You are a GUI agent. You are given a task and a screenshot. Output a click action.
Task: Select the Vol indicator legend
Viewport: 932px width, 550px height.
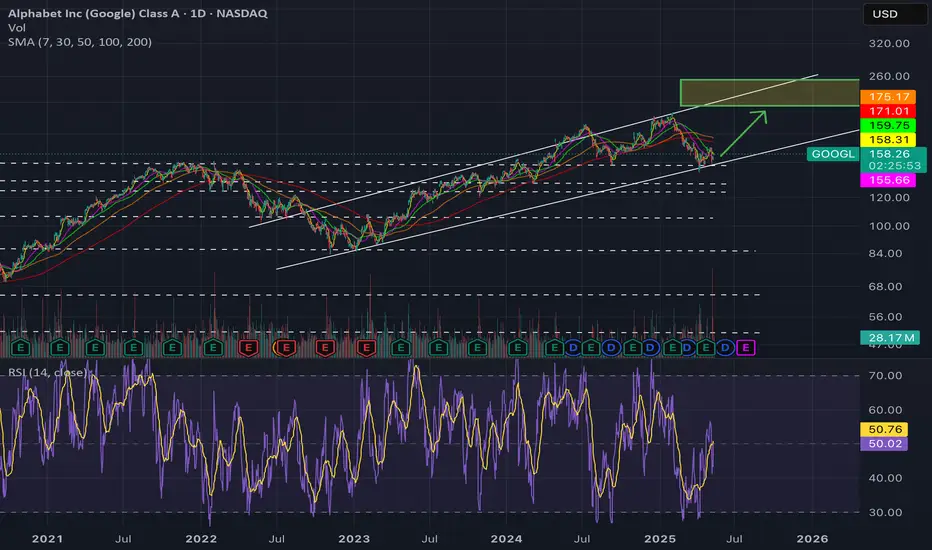(x=17, y=28)
